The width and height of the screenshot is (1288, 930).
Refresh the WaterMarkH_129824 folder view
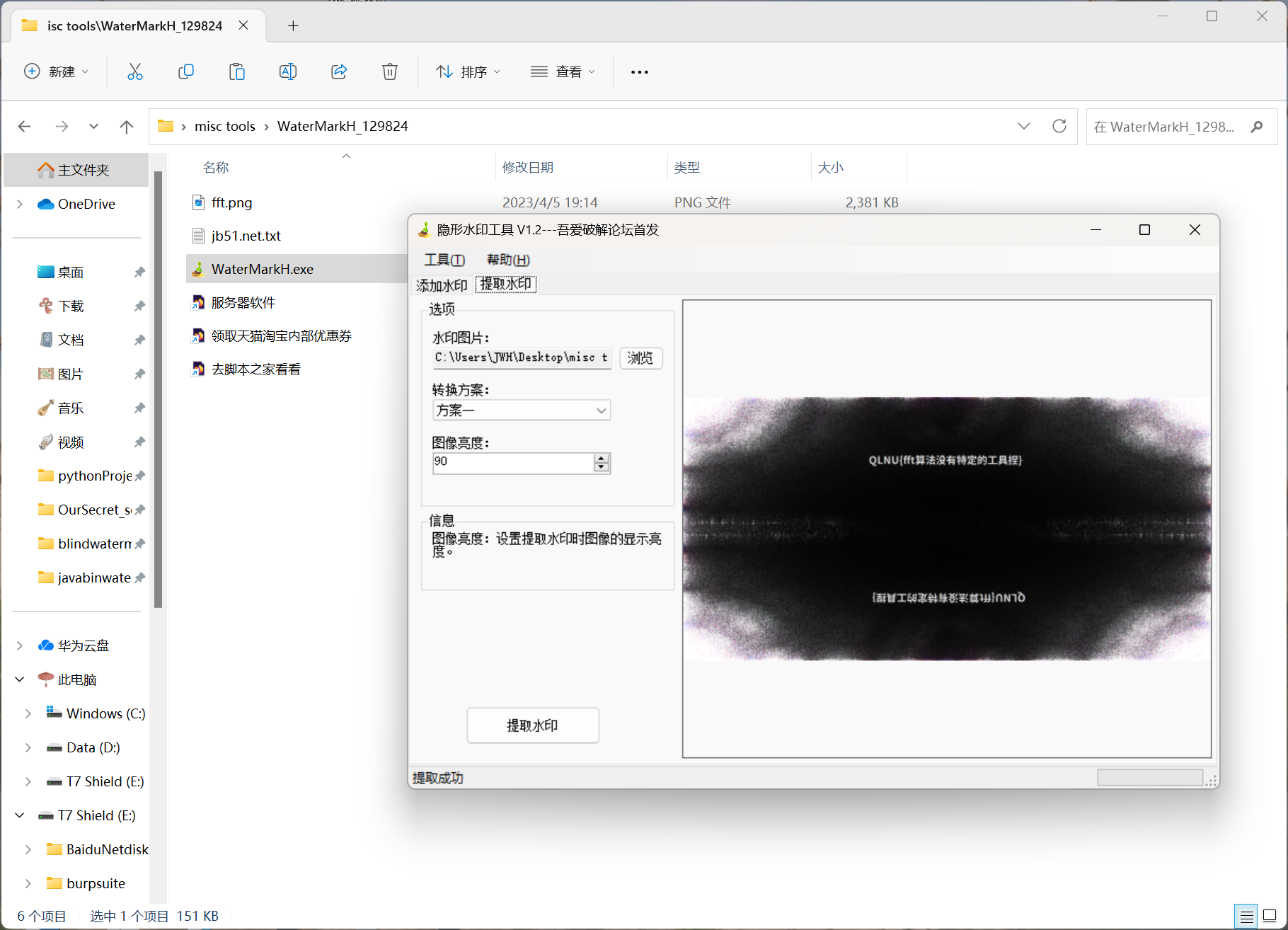pos(1059,126)
